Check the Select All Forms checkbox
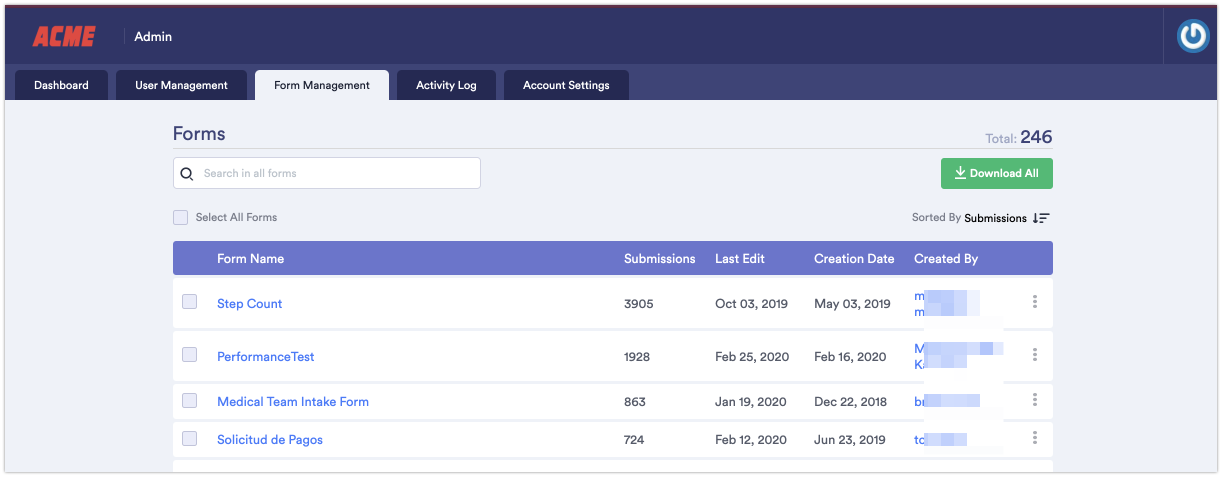Screen dimensions: 1222x477 click(181, 218)
